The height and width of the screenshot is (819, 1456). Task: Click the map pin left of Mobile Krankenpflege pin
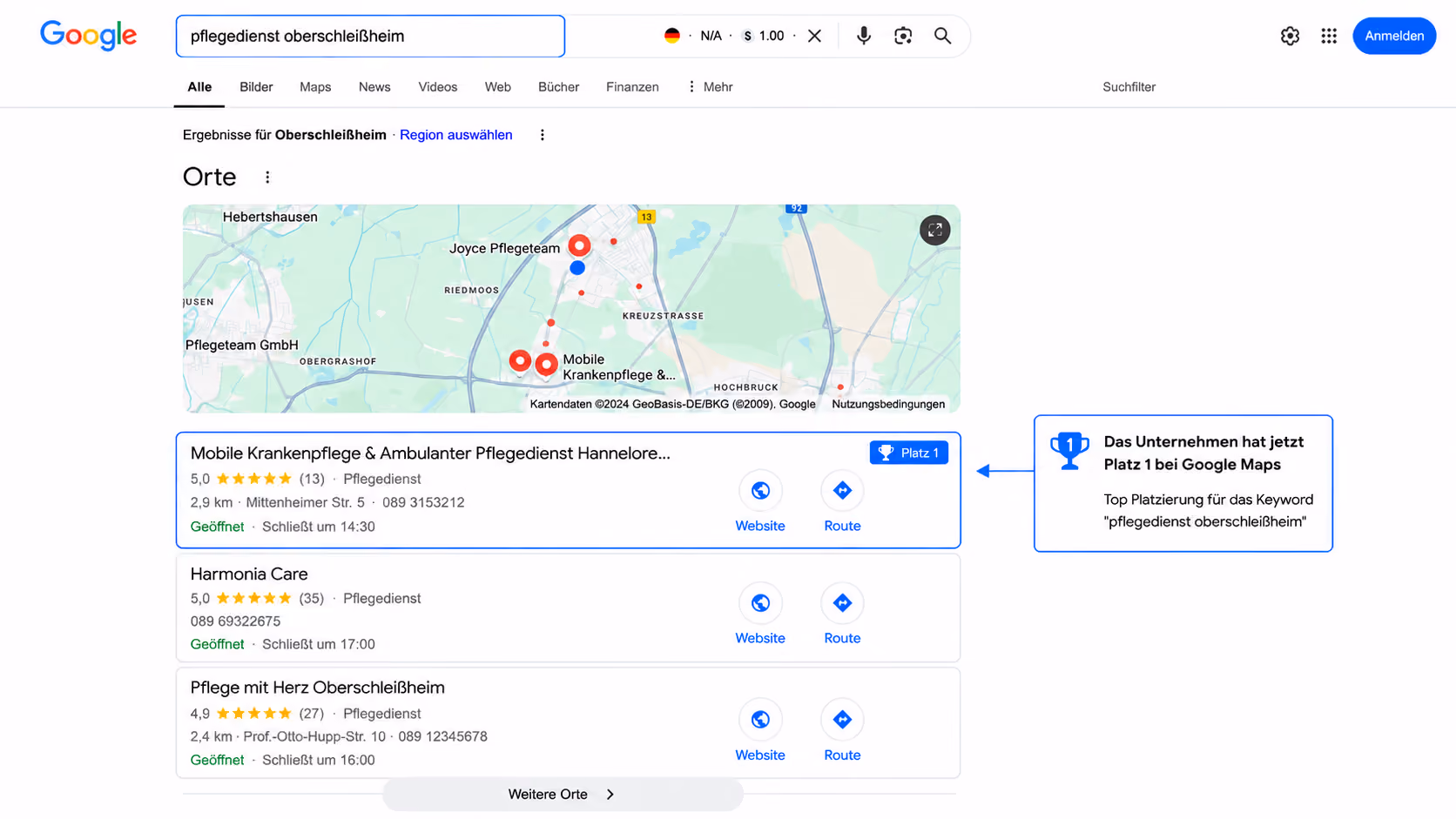520,360
